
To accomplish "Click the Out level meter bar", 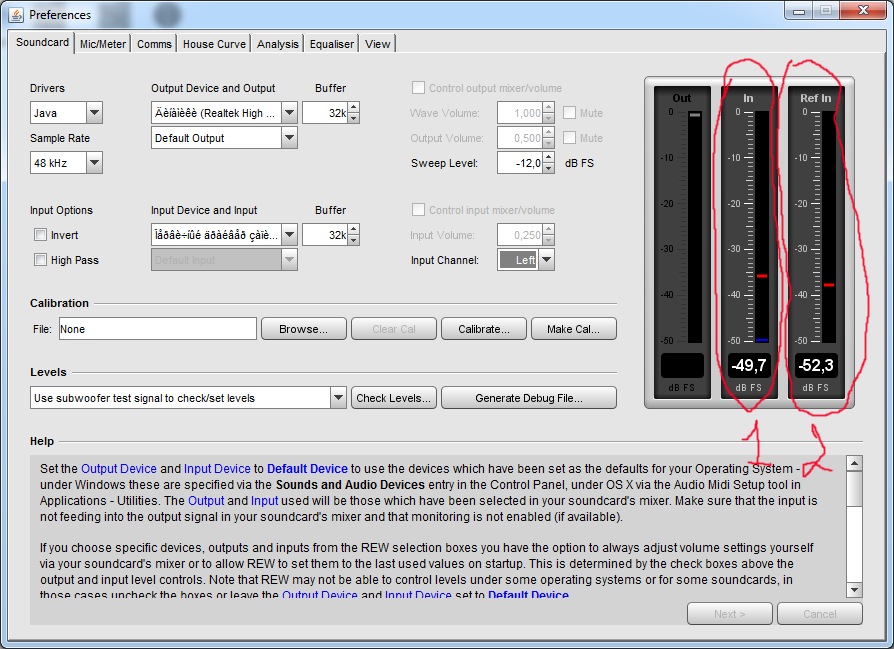I will pos(694,227).
